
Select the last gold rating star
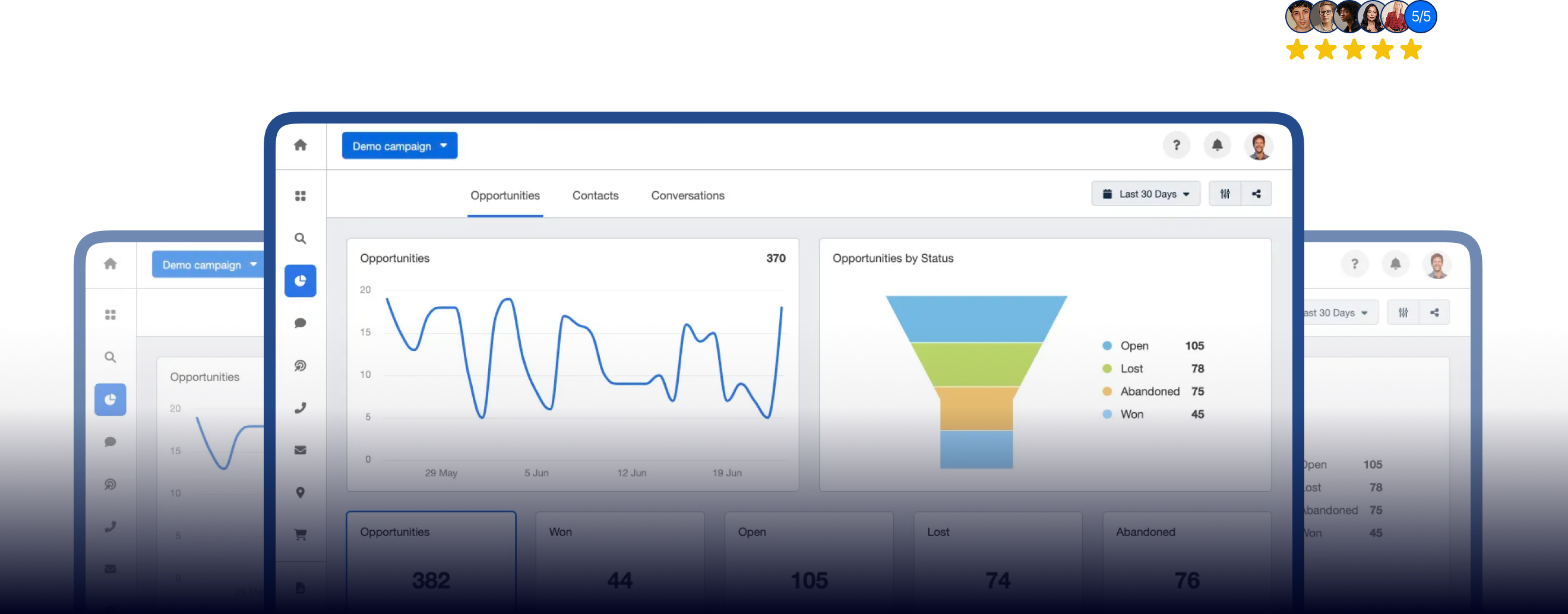[1411, 49]
